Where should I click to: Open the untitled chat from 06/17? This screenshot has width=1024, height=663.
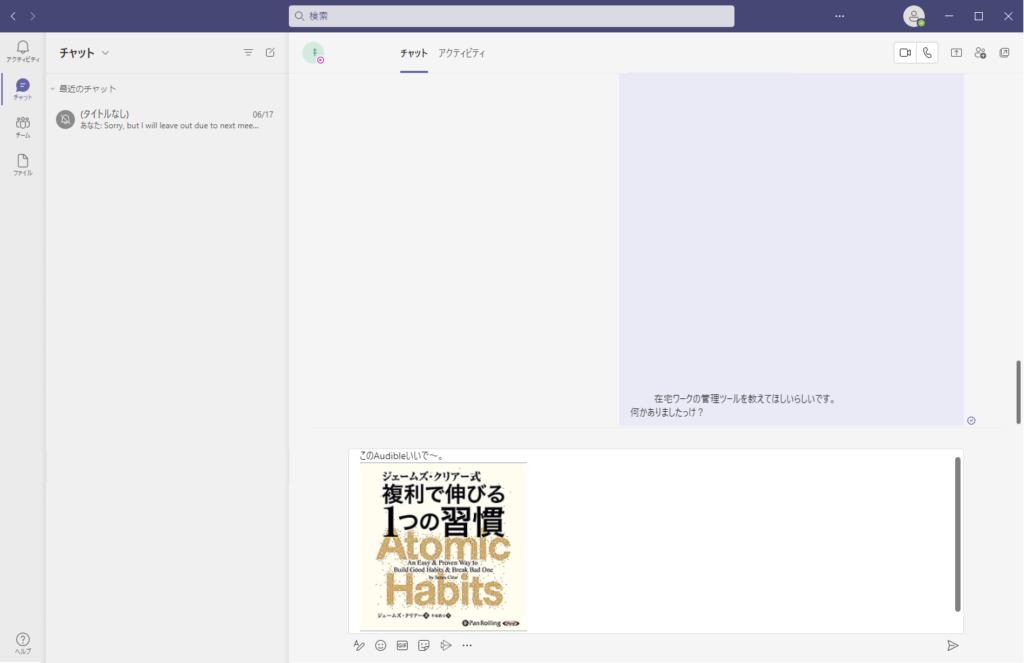[167, 120]
